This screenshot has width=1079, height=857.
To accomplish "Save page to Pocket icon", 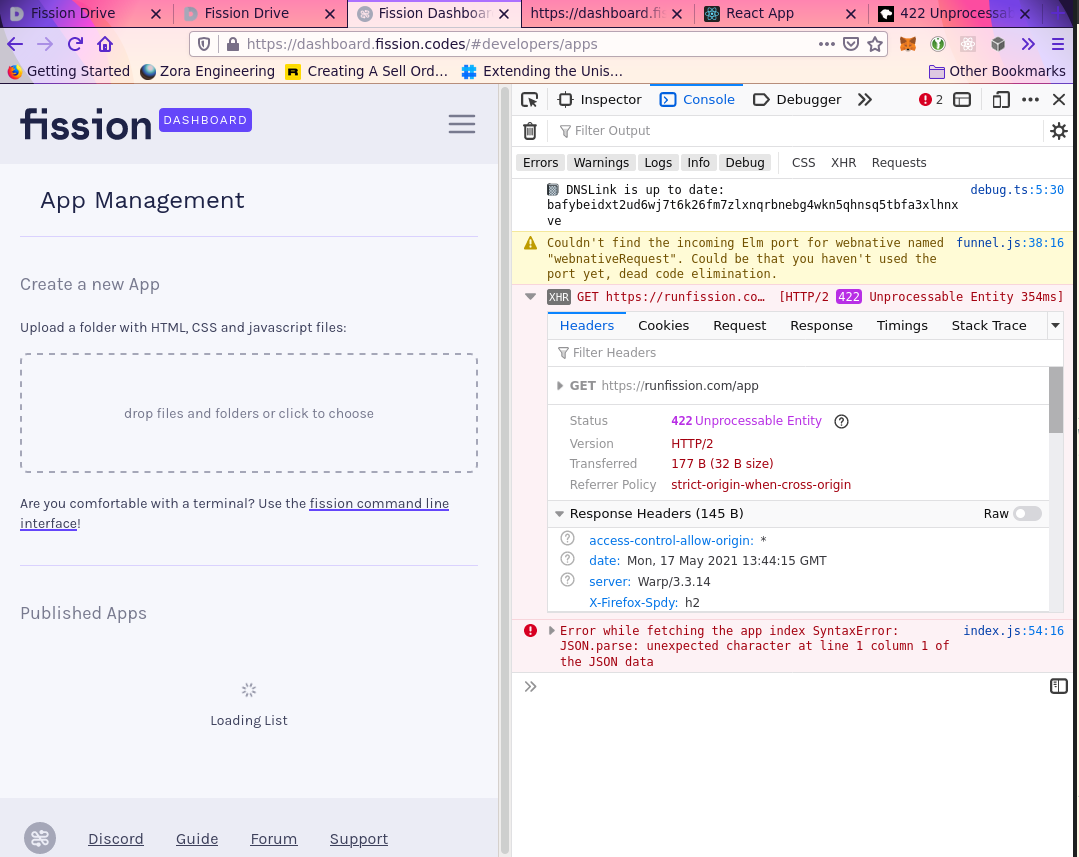I will point(851,44).
